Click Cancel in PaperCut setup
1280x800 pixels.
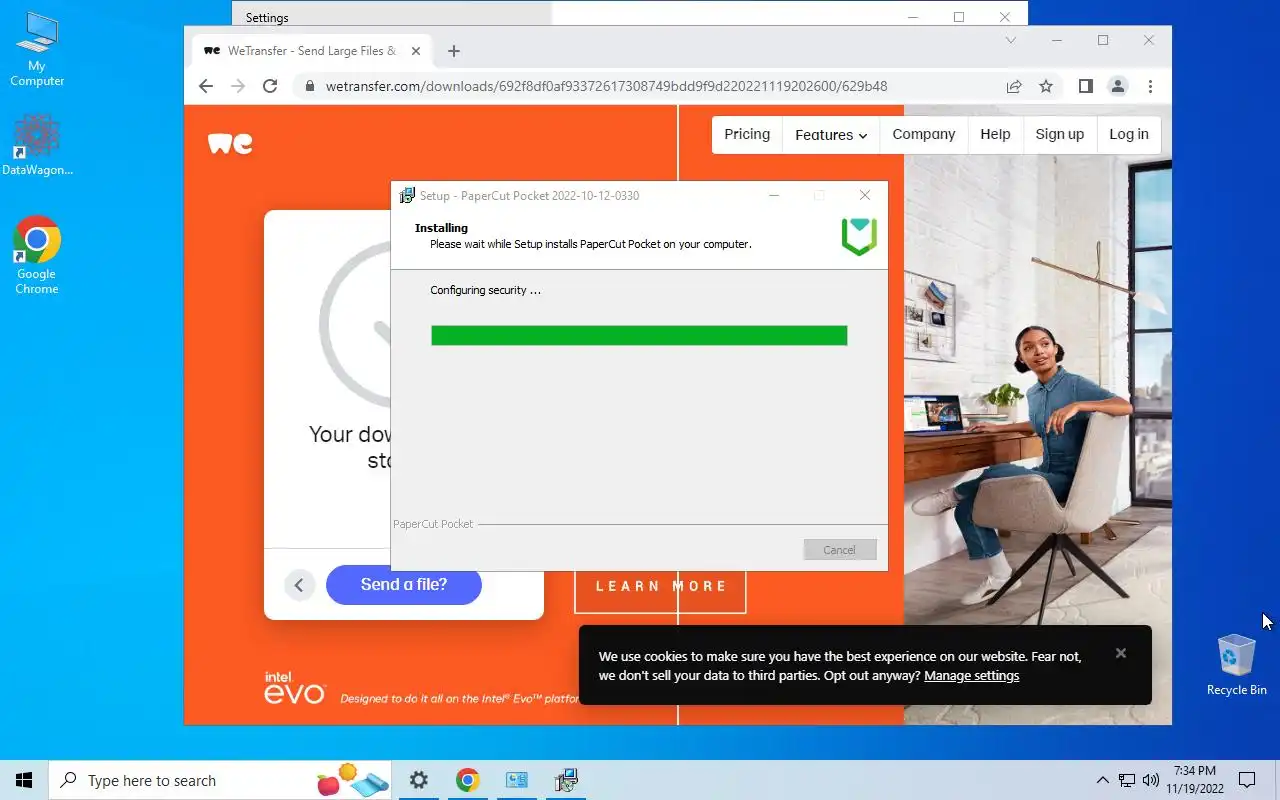[x=840, y=550]
